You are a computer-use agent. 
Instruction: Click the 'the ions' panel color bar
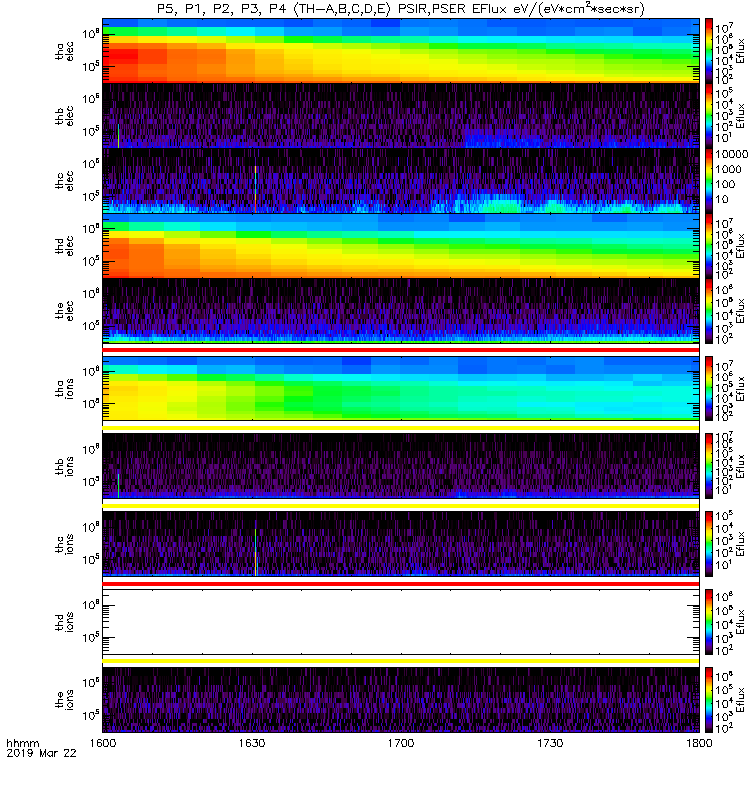point(709,700)
